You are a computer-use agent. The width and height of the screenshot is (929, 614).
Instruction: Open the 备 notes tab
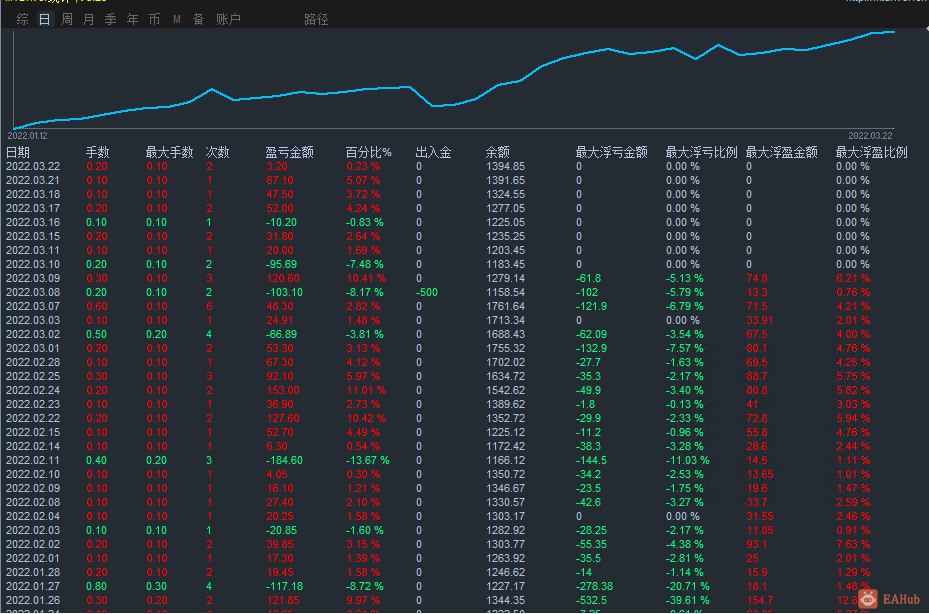tap(198, 20)
